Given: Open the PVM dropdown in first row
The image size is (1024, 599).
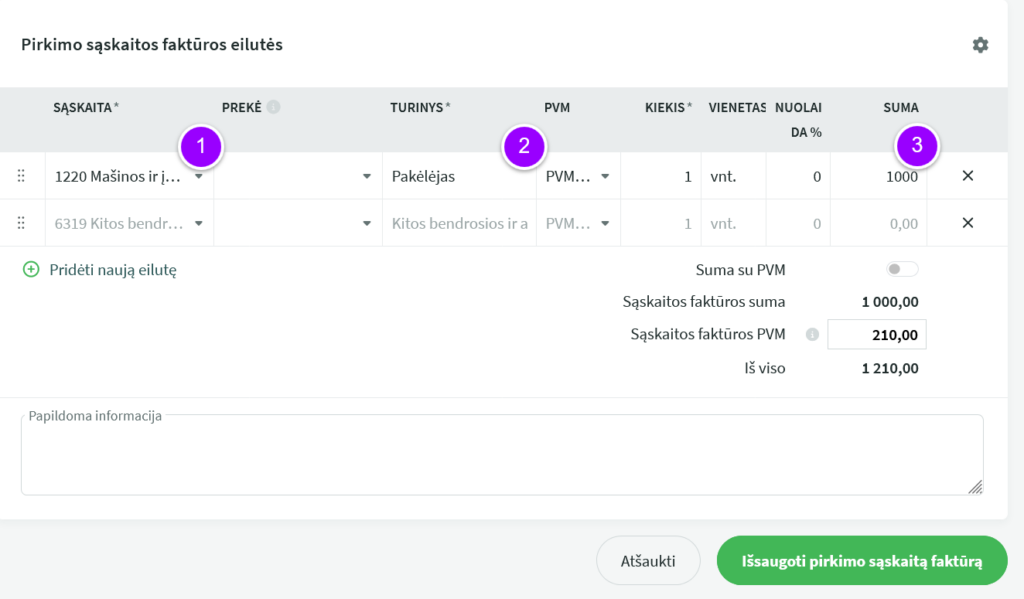Looking at the screenshot, I should (x=605, y=177).
